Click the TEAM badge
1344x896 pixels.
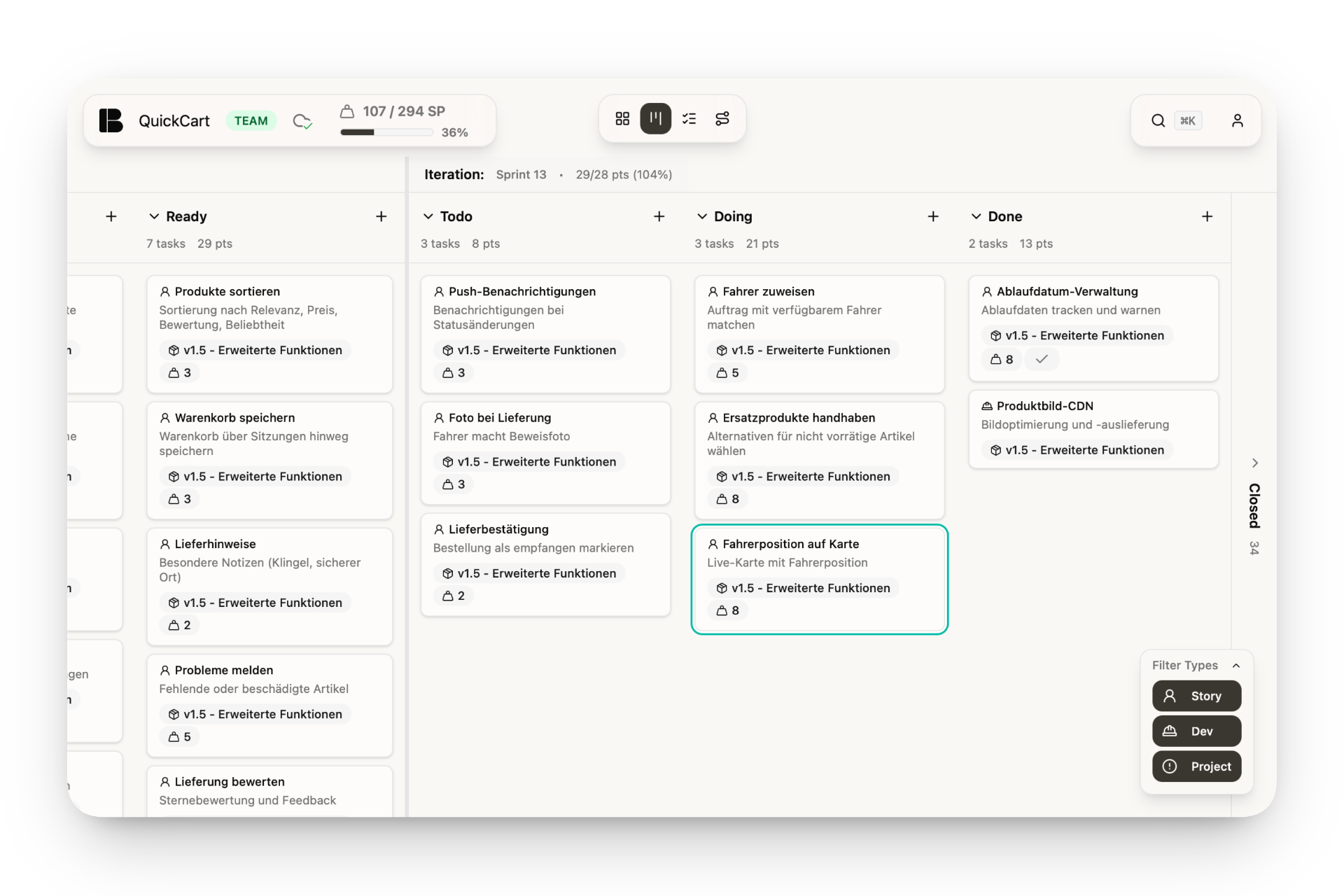251,120
